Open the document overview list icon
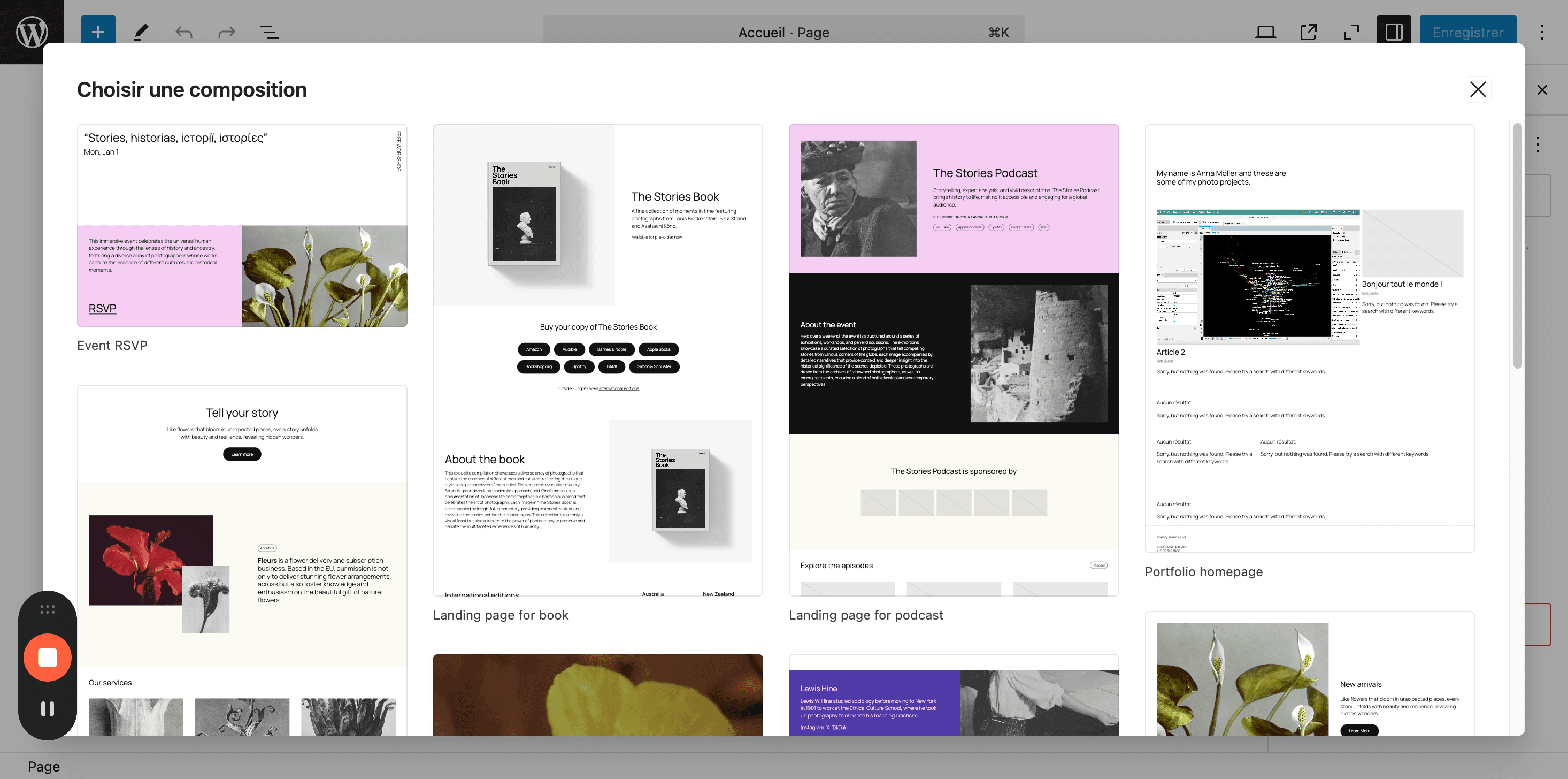 coord(269,32)
